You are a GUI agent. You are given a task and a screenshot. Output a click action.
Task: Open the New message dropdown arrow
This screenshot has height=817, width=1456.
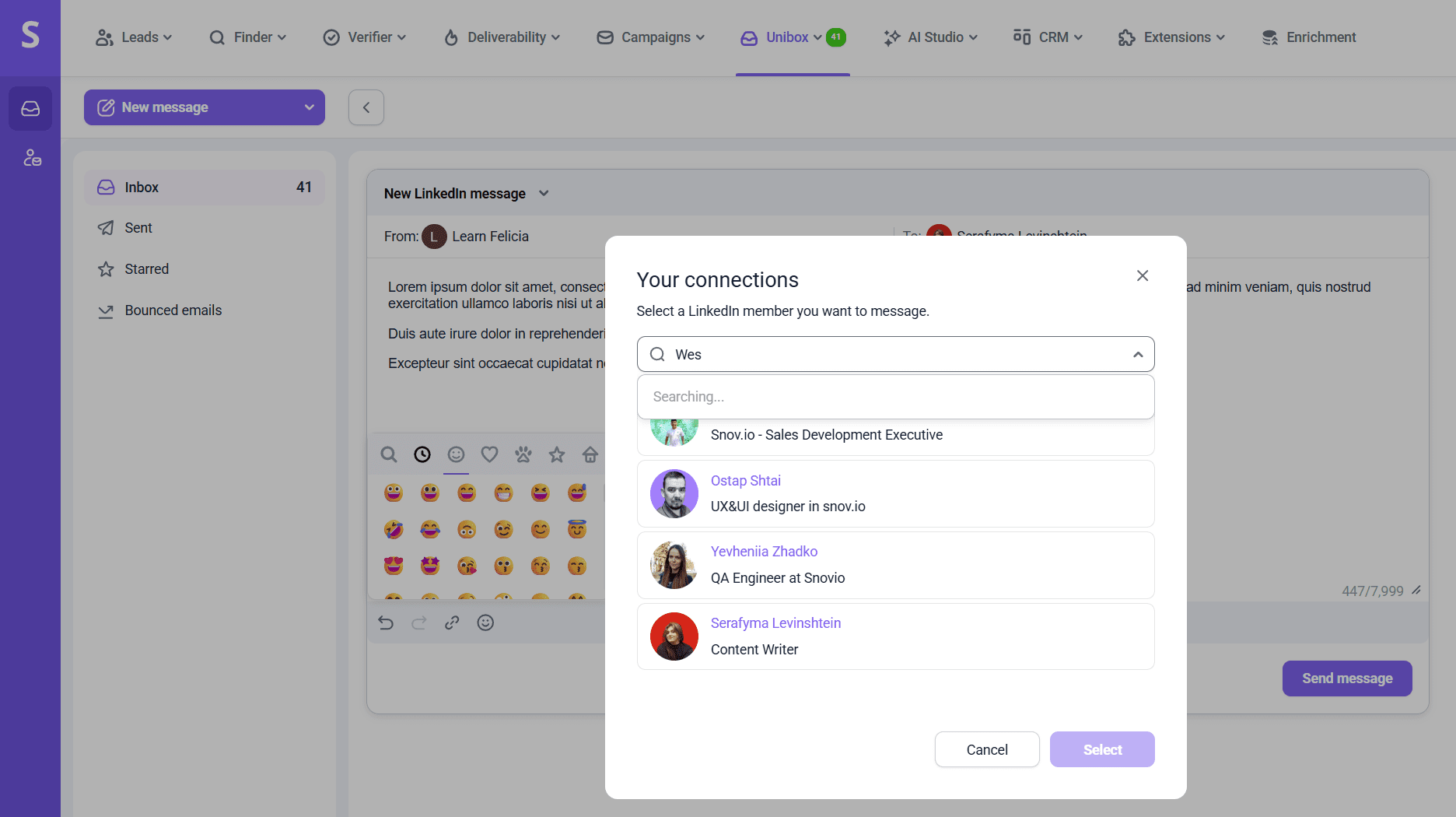point(309,107)
